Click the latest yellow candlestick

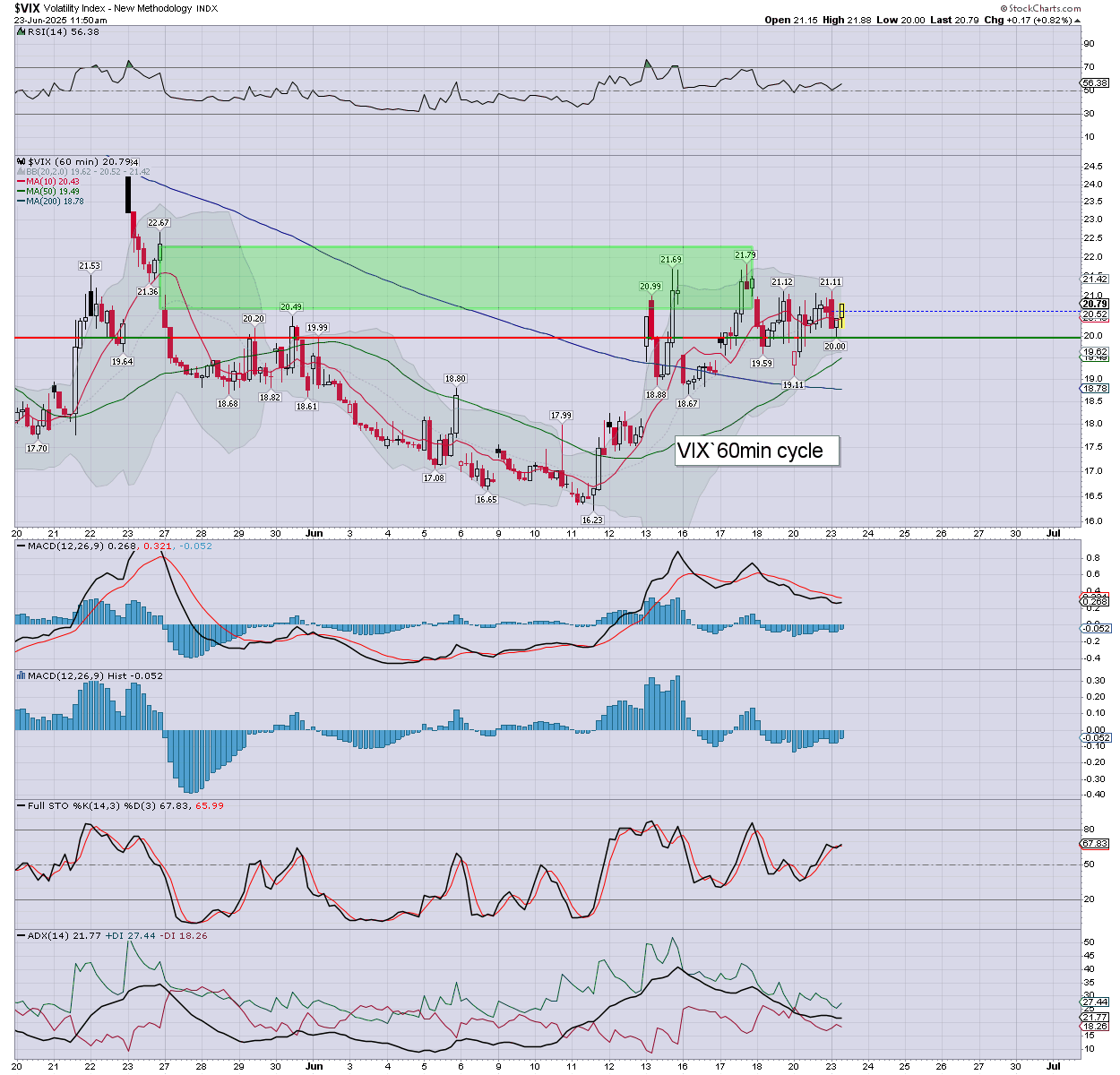[x=842, y=314]
